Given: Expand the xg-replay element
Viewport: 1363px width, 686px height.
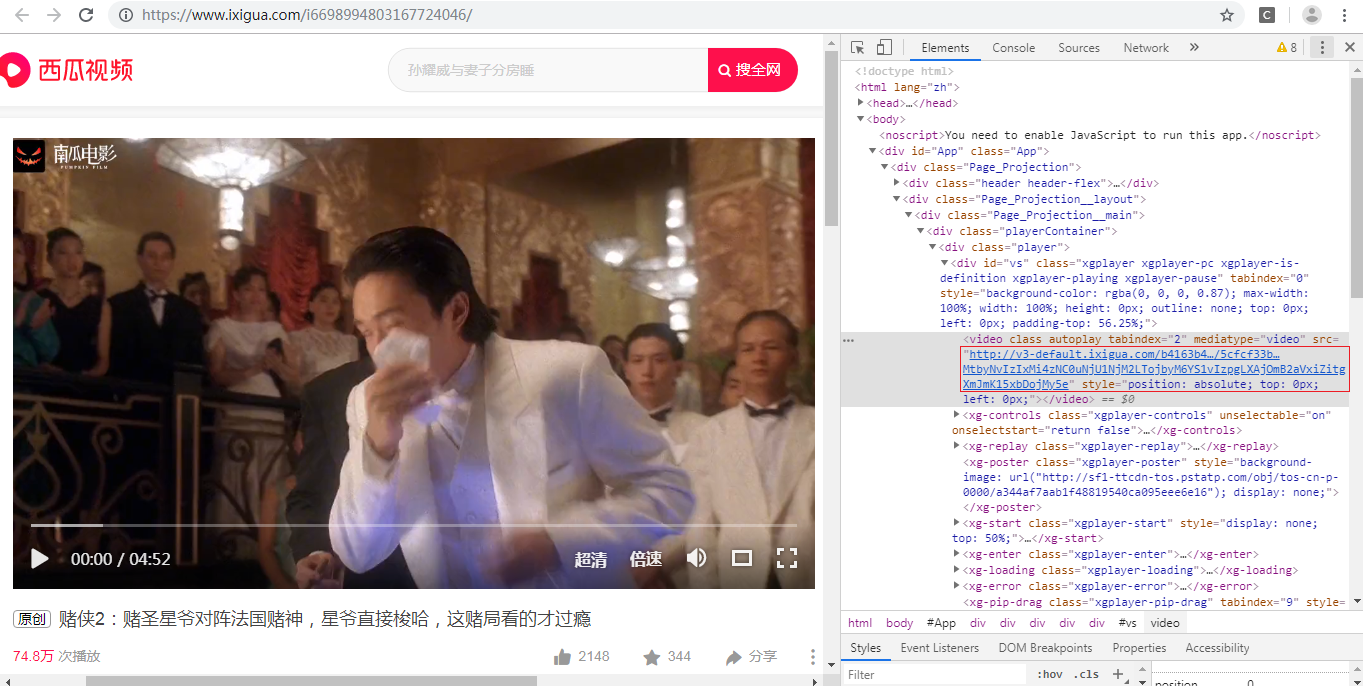Looking at the screenshot, I should point(957,446).
